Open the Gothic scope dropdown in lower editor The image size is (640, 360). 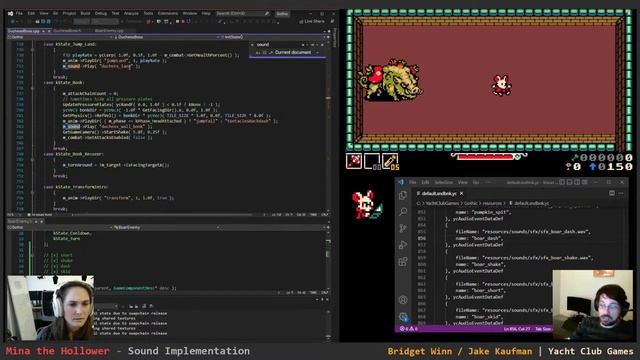coord(59,227)
